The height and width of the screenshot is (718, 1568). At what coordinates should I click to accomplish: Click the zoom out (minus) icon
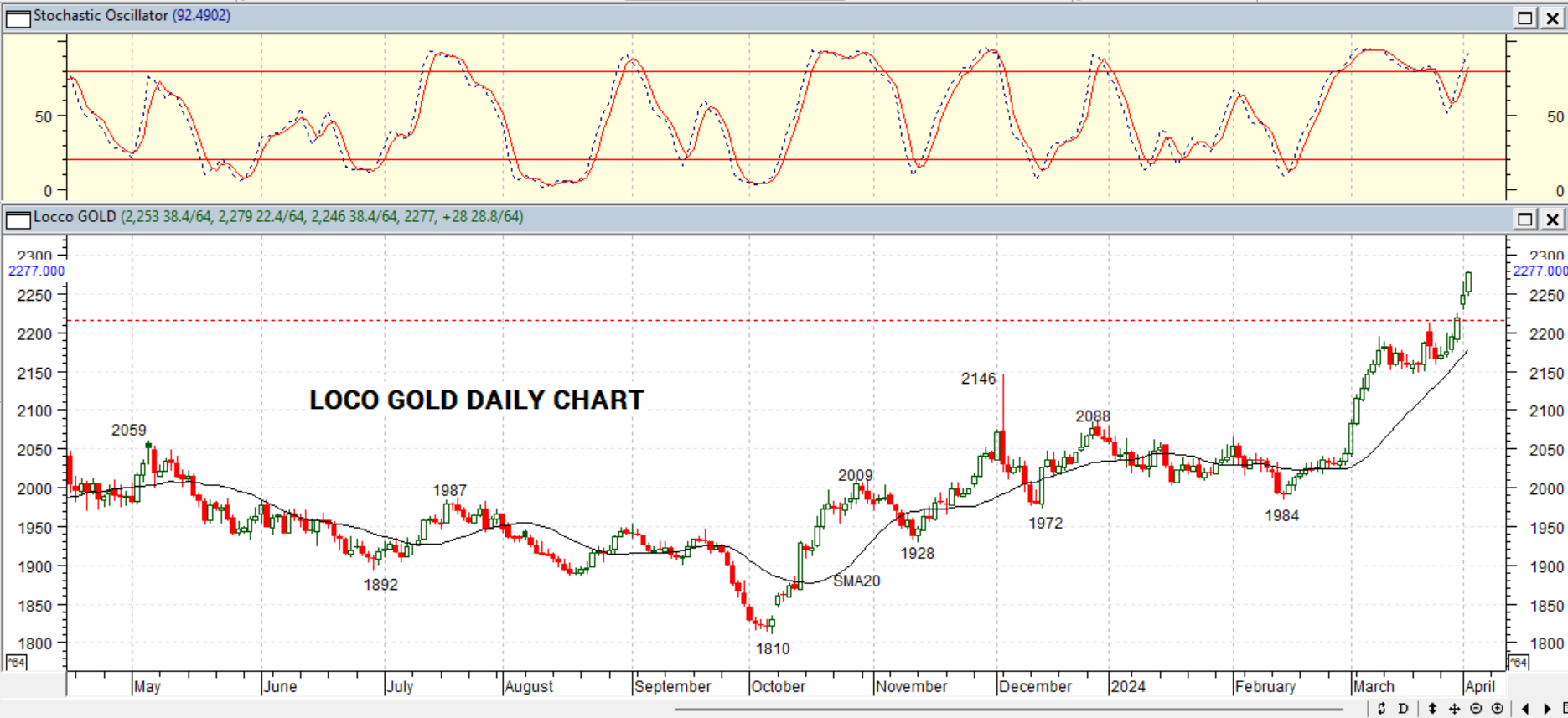[1476, 709]
